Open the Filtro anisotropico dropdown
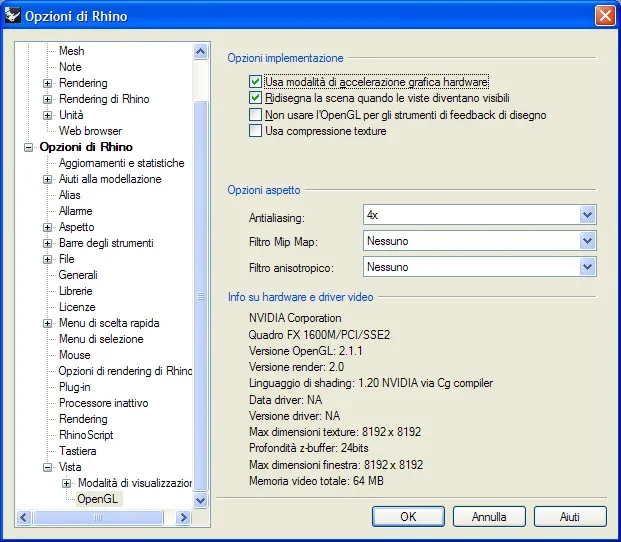Viewport: 621px width, 542px height. point(587,267)
